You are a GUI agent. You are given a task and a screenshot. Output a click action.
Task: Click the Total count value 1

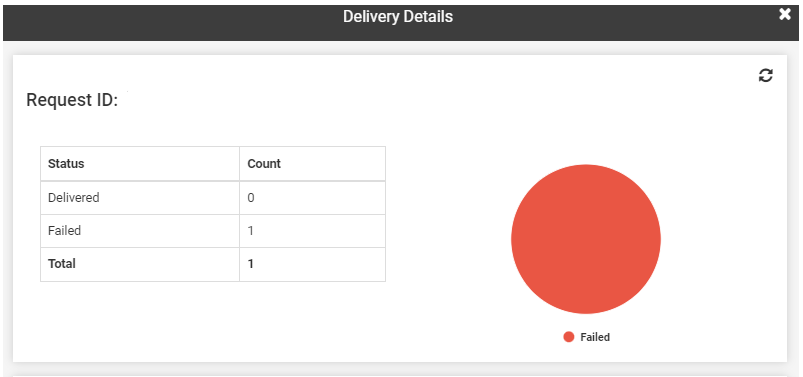(x=251, y=264)
